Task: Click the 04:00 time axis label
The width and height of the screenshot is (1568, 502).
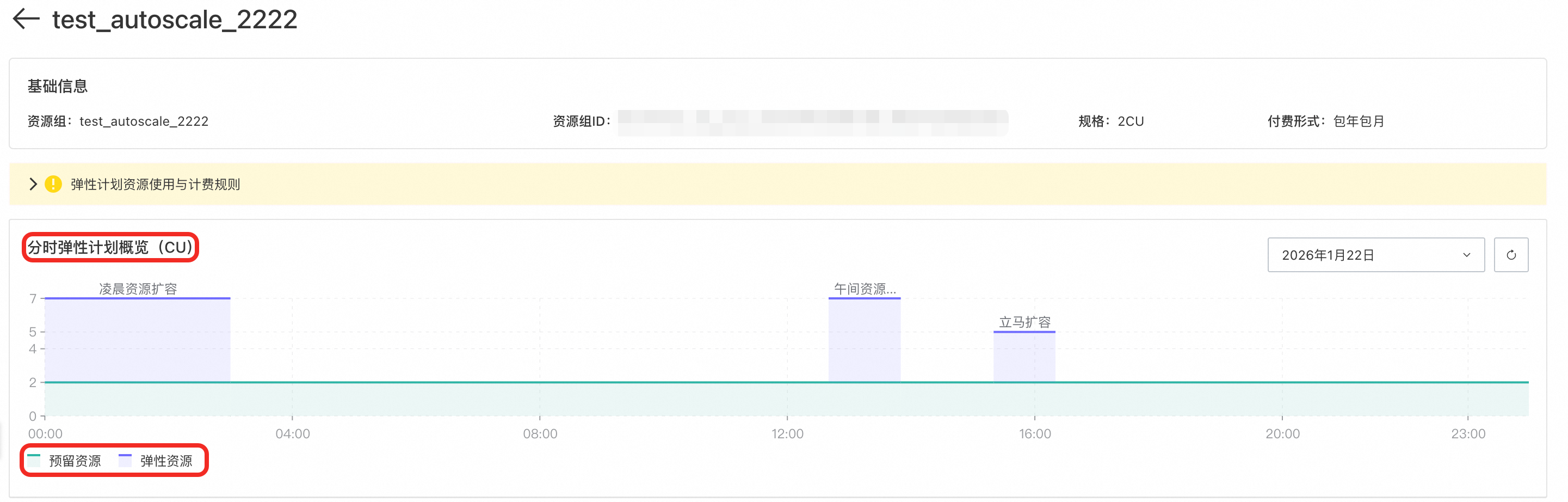Action: 293,434
